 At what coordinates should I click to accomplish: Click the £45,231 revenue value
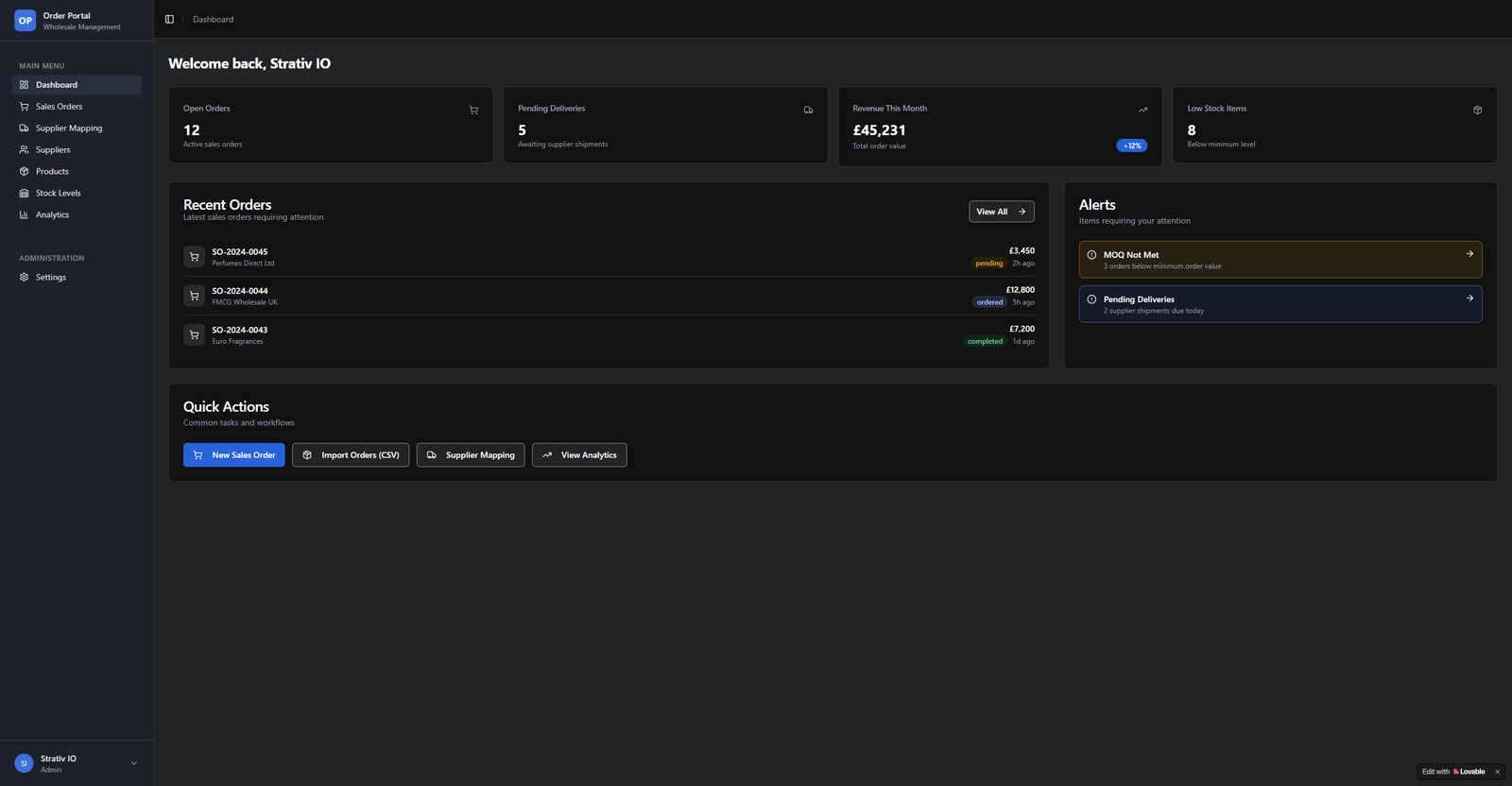pos(879,130)
